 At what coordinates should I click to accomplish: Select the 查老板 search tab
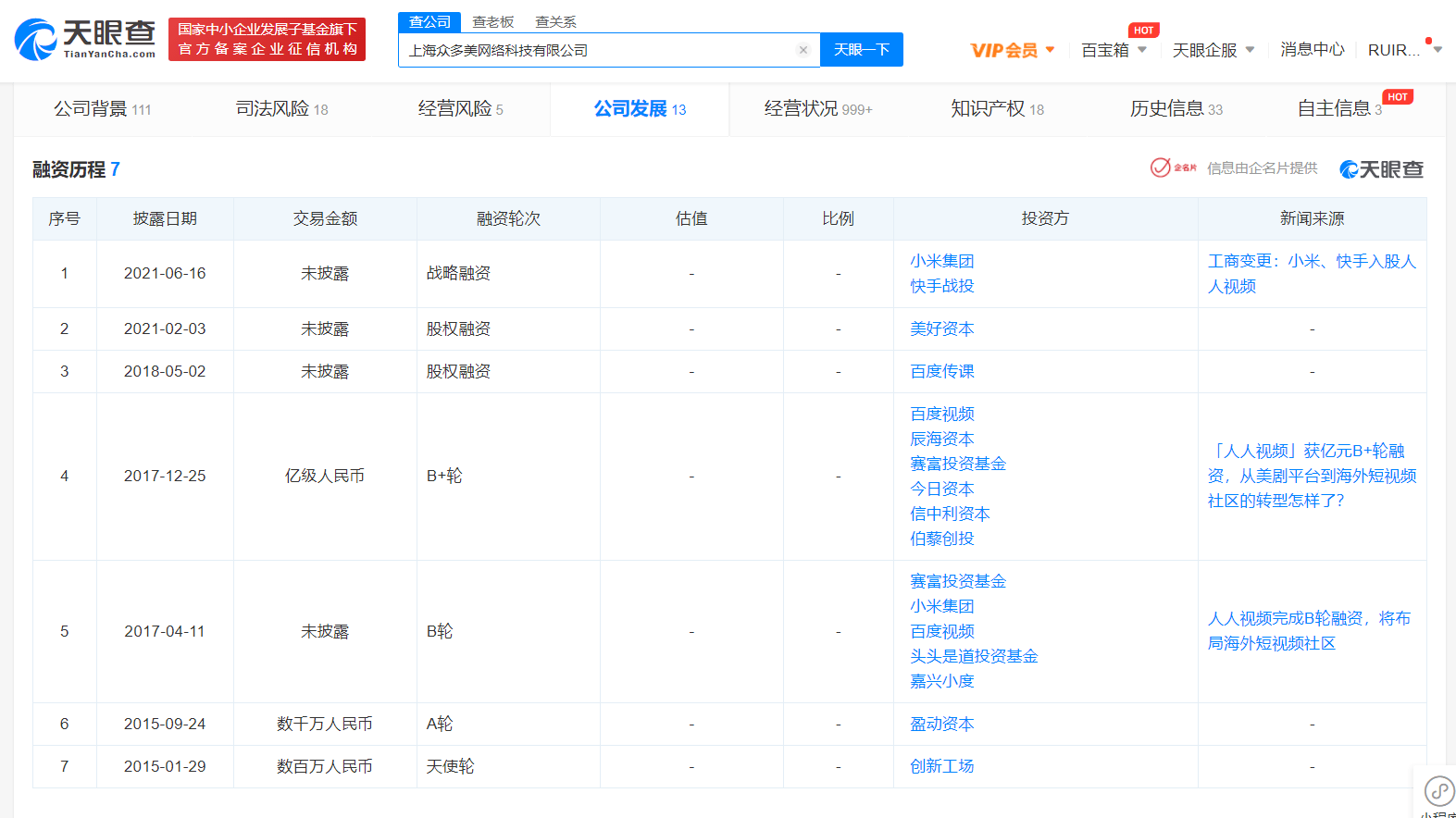click(x=492, y=21)
